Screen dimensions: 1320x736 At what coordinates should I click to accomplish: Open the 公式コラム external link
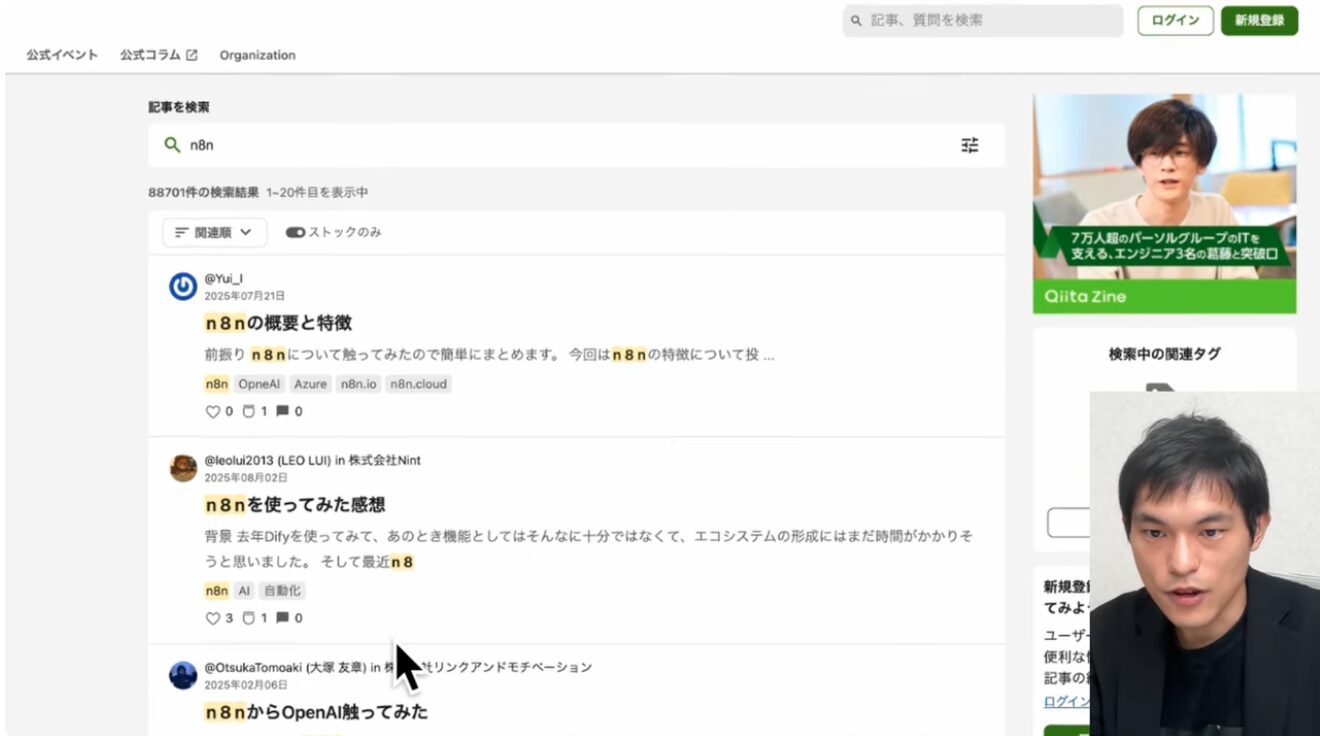[x=158, y=55]
